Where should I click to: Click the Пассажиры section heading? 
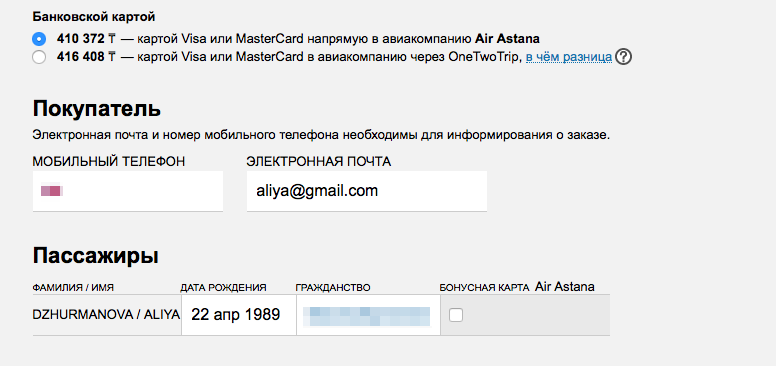(96, 256)
